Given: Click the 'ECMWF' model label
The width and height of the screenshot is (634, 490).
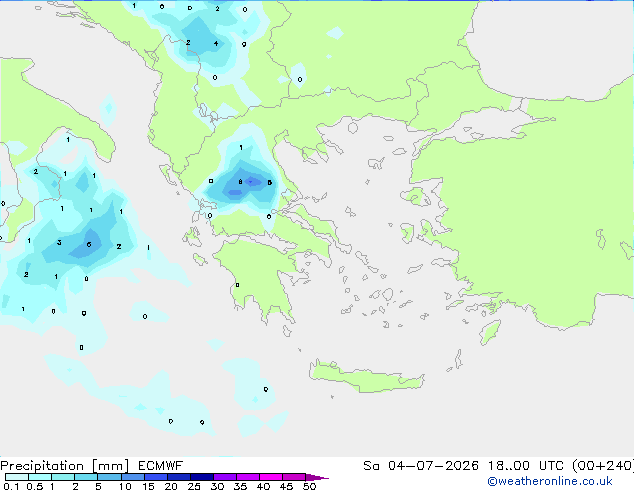Looking at the screenshot, I should point(161,466).
